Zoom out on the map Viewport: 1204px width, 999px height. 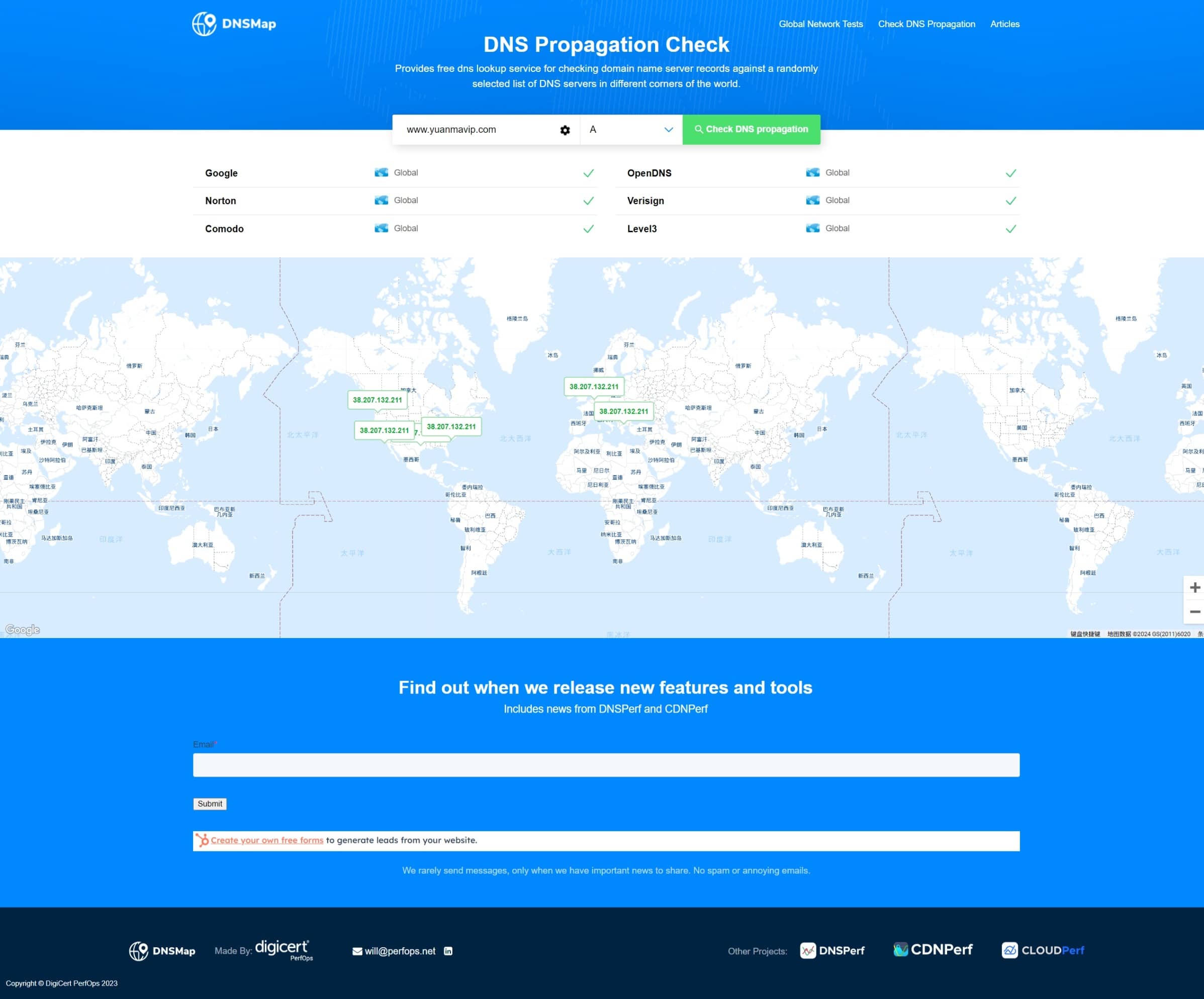pyautogui.click(x=1194, y=612)
